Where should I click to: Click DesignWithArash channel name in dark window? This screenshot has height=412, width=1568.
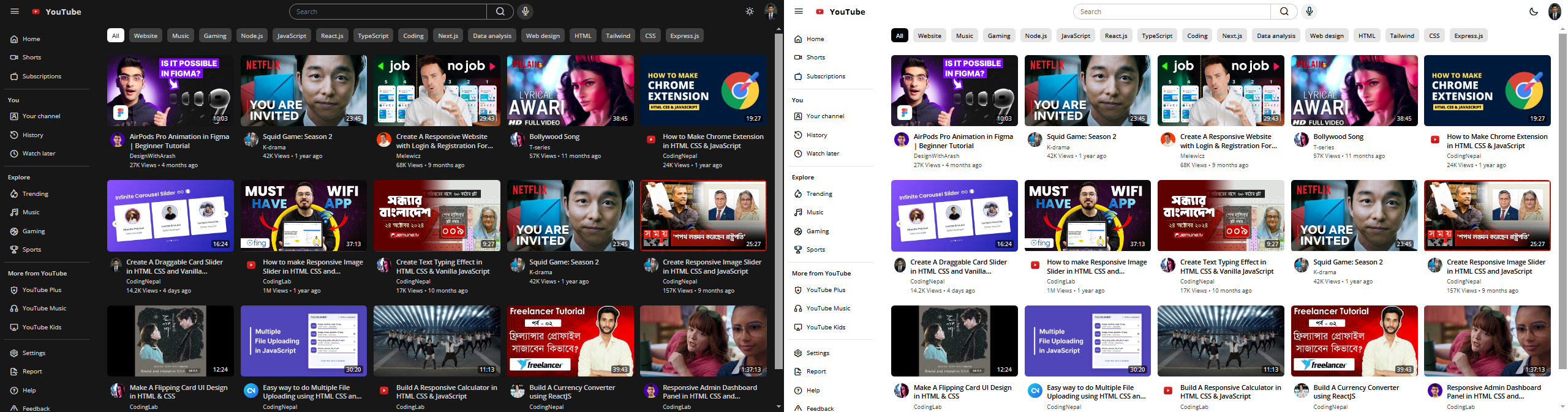tap(153, 156)
